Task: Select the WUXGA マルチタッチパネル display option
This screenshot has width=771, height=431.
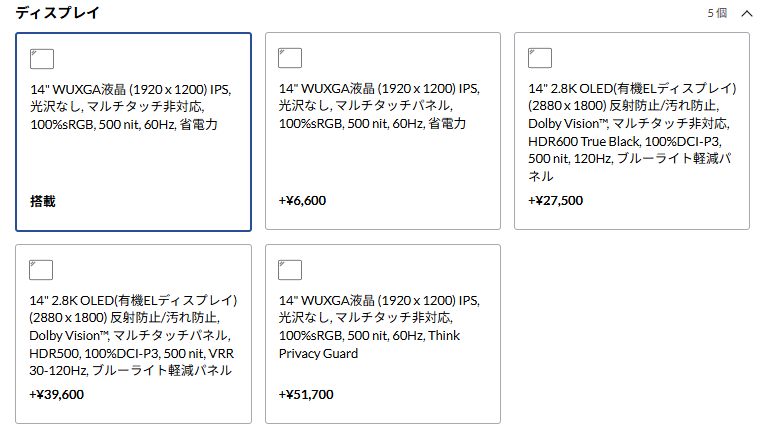Action: [x=383, y=131]
